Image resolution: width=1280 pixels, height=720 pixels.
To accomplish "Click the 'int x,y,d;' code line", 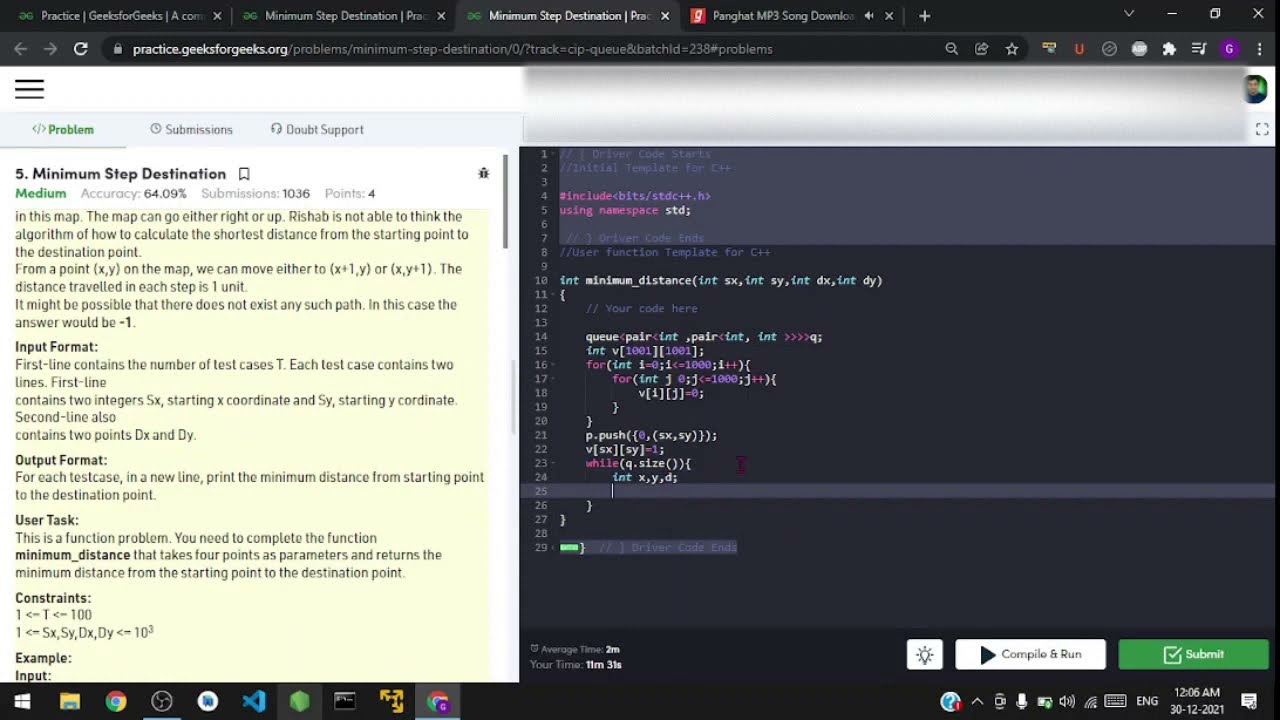I will click(x=644, y=477).
